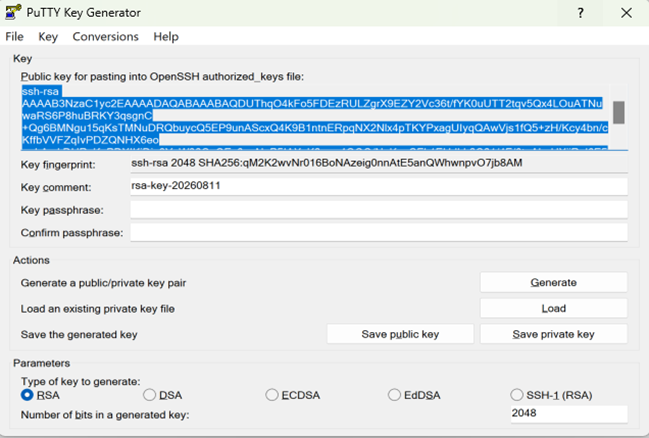Click 'Public key for pasting' label
The height and width of the screenshot is (438, 649).
click(x=162, y=77)
